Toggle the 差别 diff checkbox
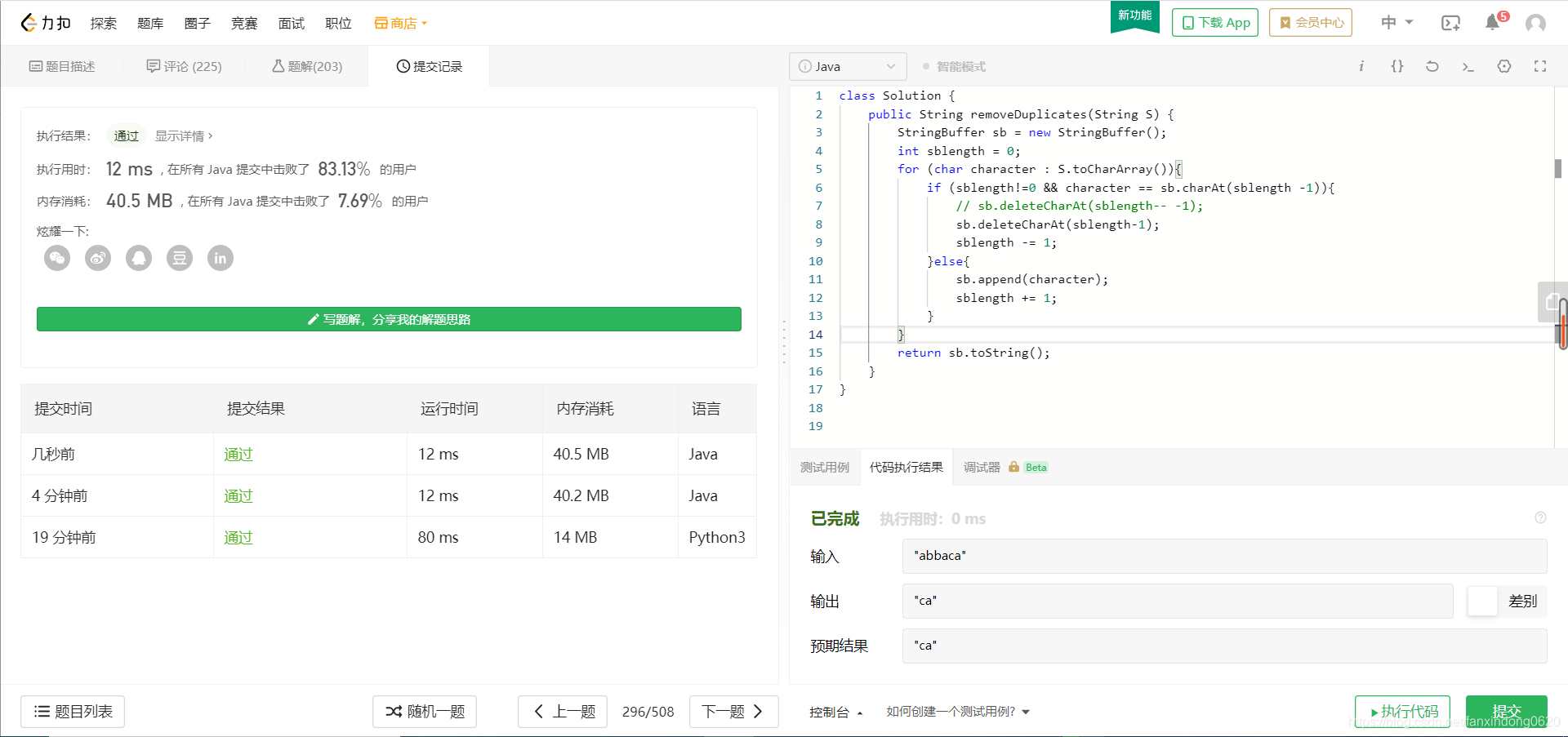This screenshot has height=737, width=1568. coord(1482,602)
